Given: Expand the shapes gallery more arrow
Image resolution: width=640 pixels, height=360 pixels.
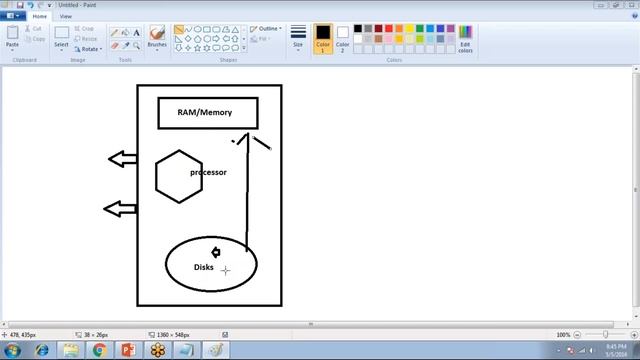Looking at the screenshot, I should [244, 48].
